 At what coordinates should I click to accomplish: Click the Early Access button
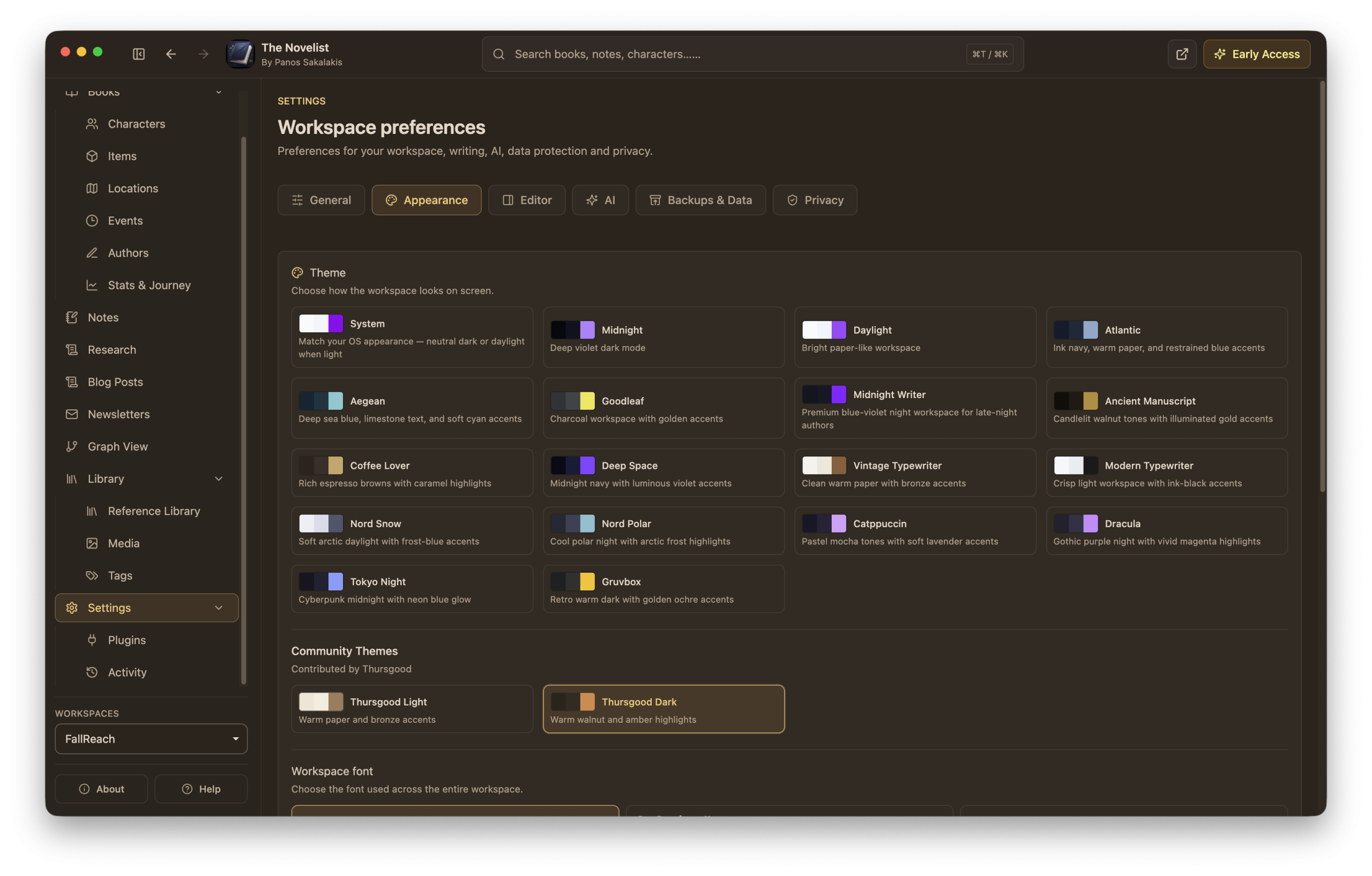[1256, 54]
